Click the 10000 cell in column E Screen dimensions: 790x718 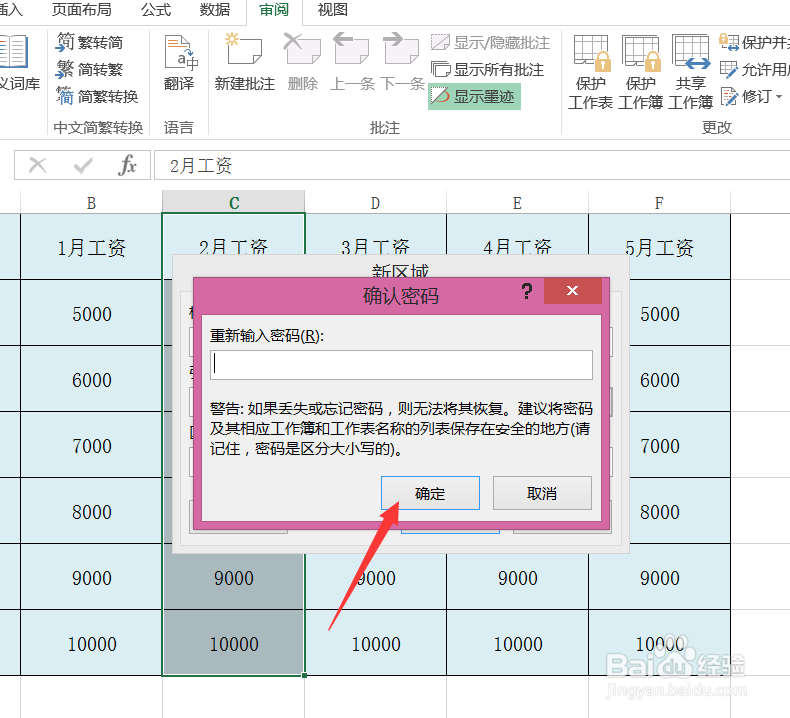point(517,643)
